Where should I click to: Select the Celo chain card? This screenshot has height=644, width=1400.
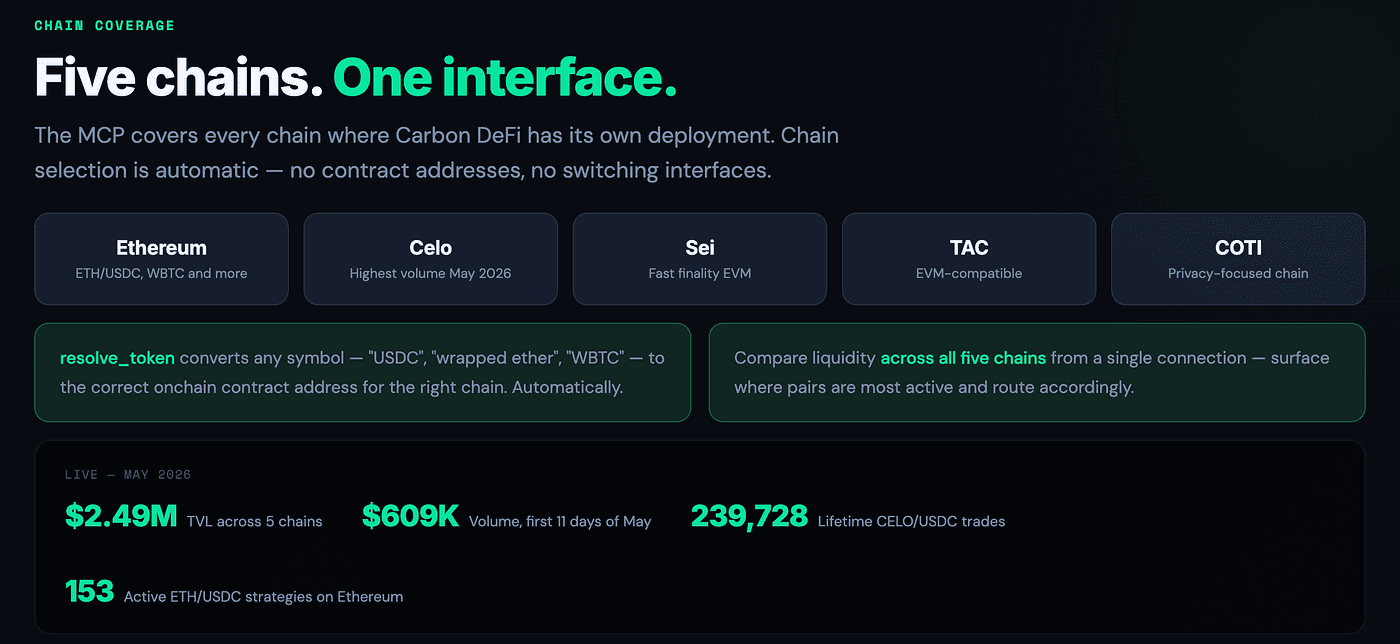tap(430, 259)
